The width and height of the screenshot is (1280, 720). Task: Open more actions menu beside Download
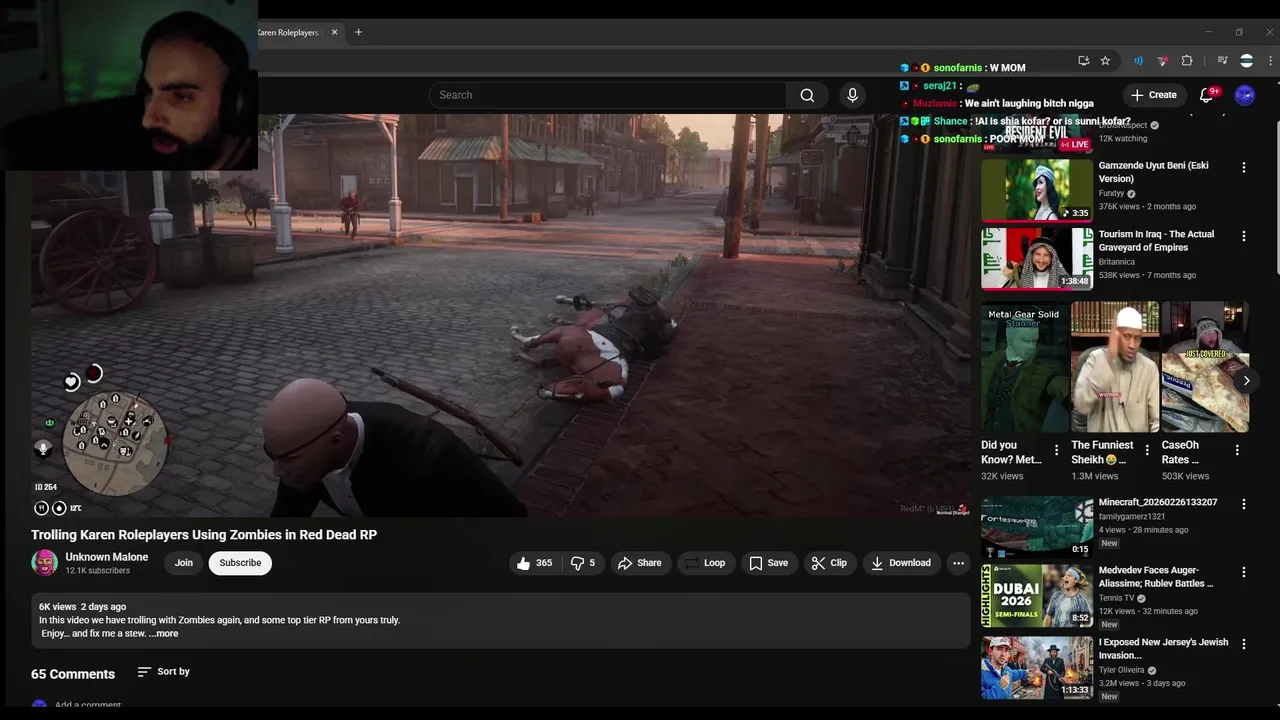958,563
